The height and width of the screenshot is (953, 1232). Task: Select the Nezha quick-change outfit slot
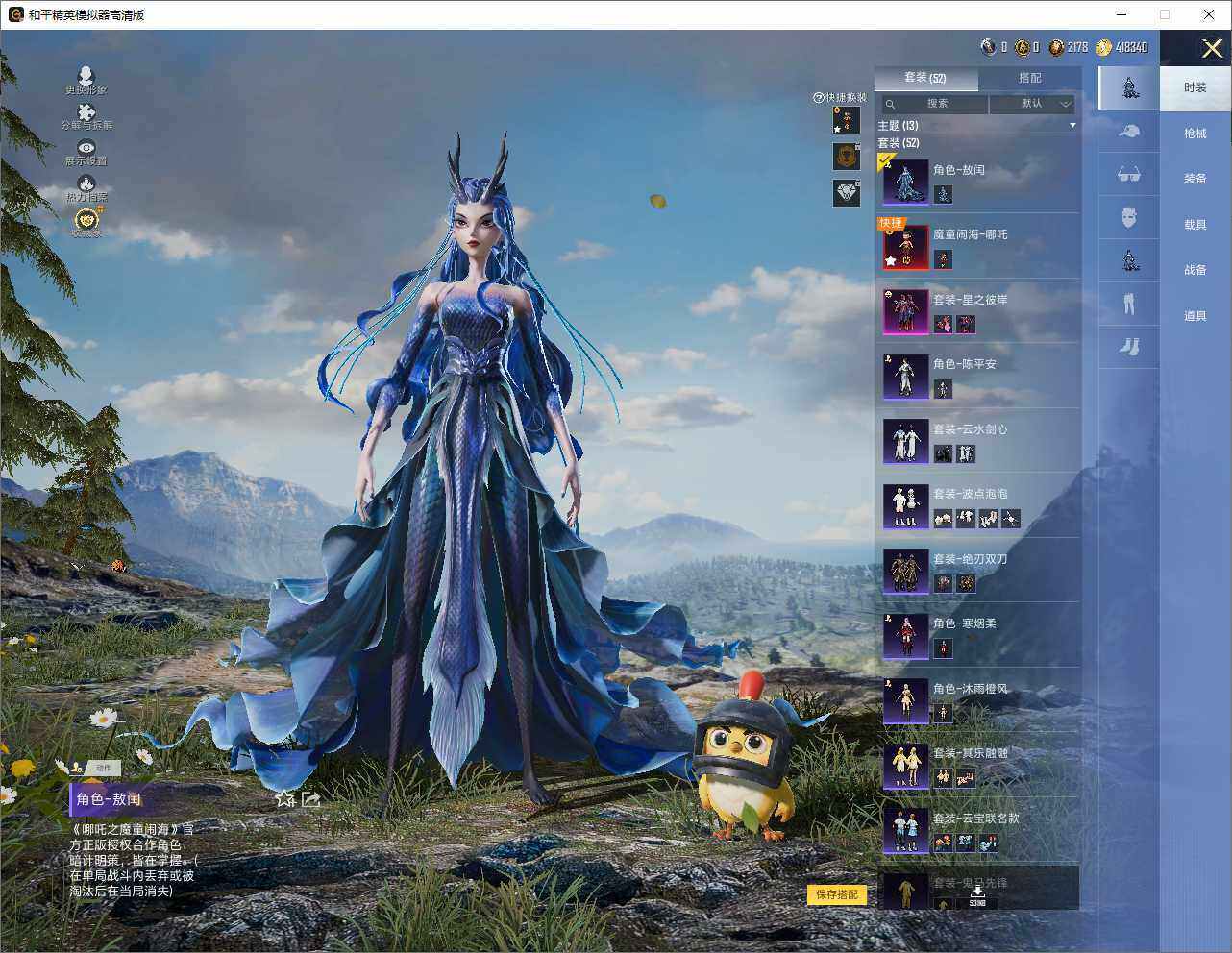(846, 120)
